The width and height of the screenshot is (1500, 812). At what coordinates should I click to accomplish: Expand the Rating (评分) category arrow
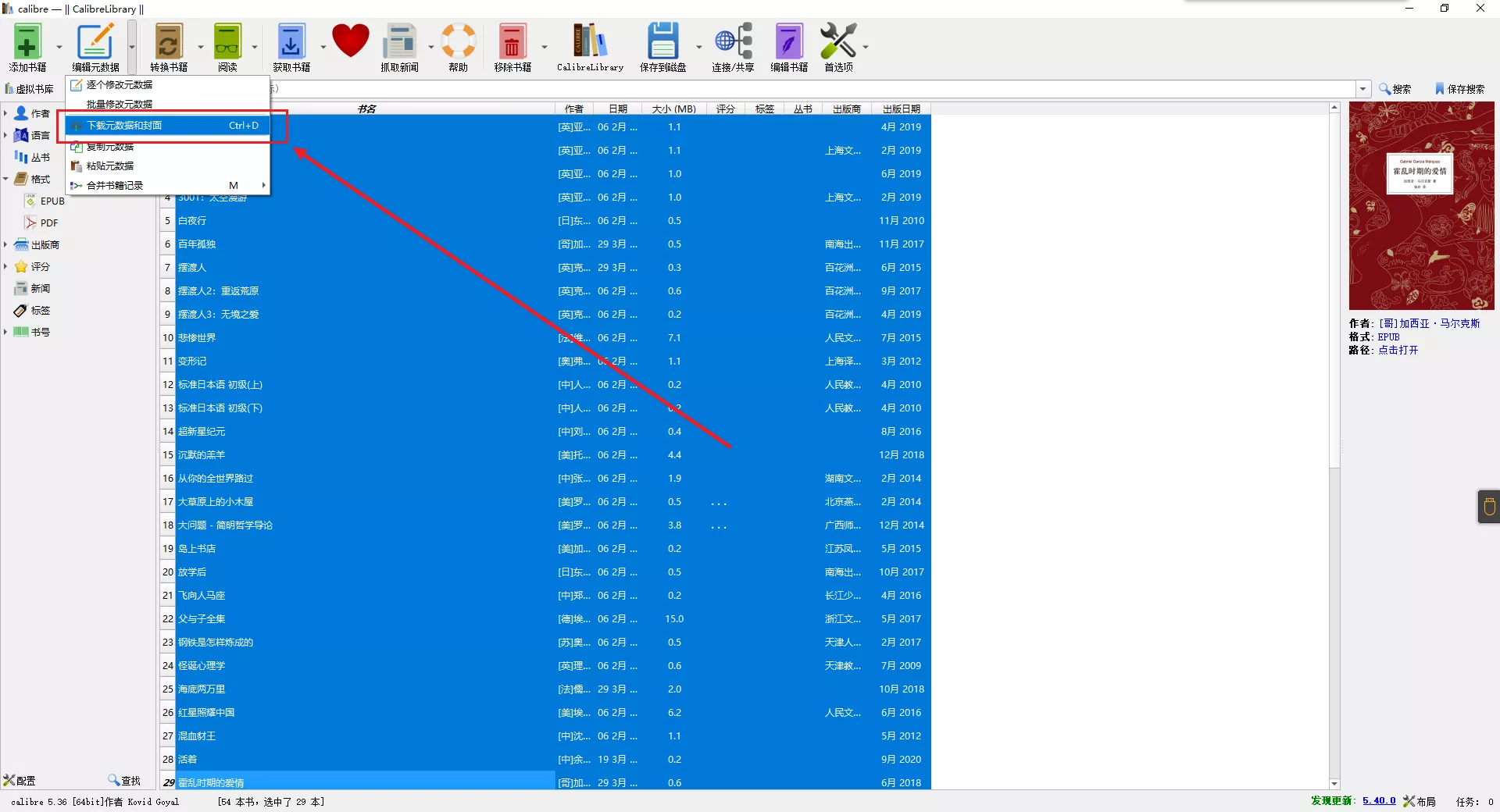[x=5, y=266]
